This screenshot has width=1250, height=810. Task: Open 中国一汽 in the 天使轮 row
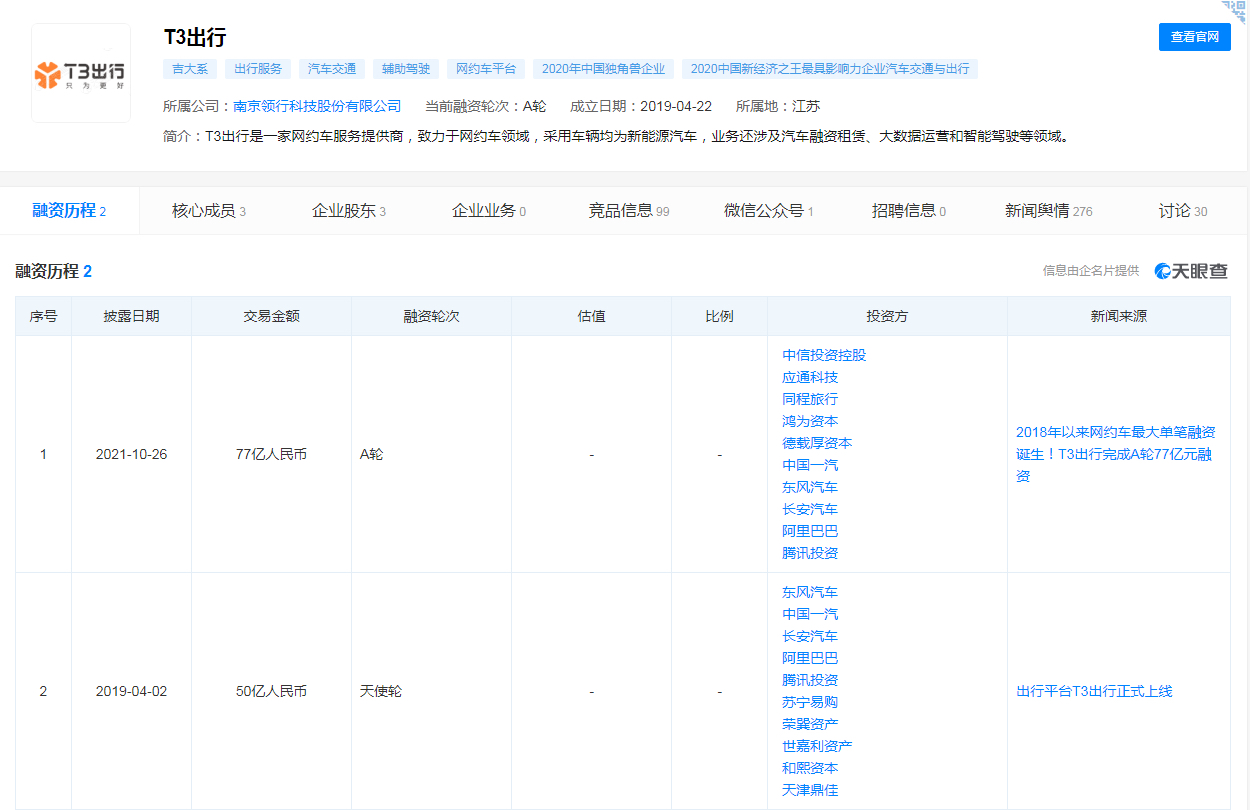click(x=810, y=614)
